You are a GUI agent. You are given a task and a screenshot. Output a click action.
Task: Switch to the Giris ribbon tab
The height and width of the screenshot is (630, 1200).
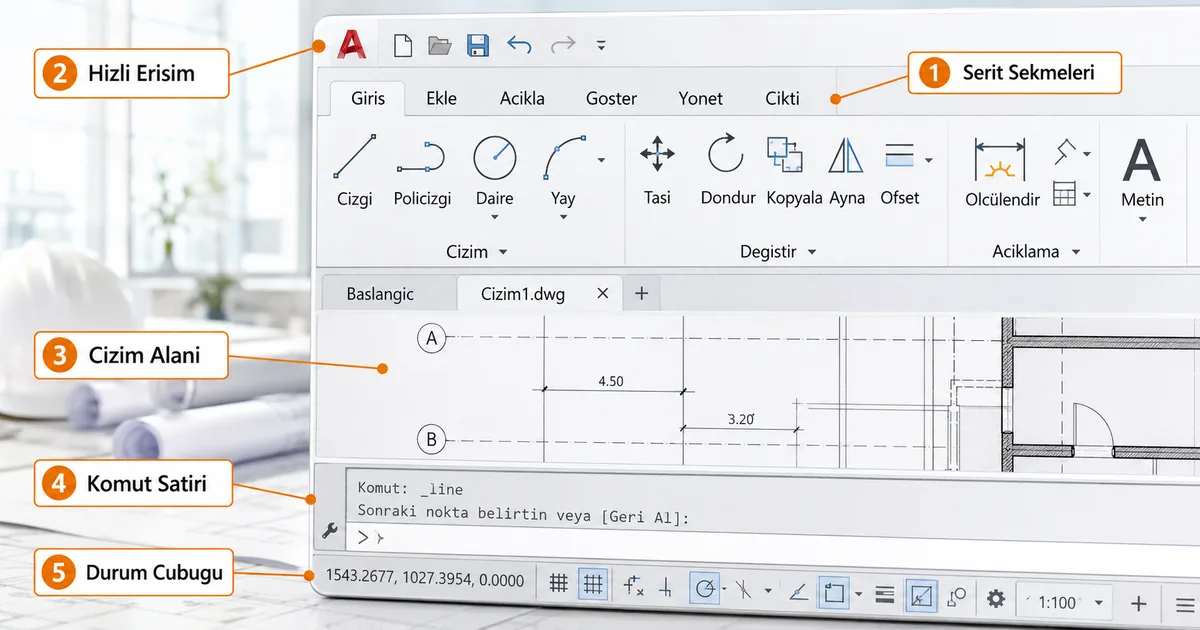(368, 98)
